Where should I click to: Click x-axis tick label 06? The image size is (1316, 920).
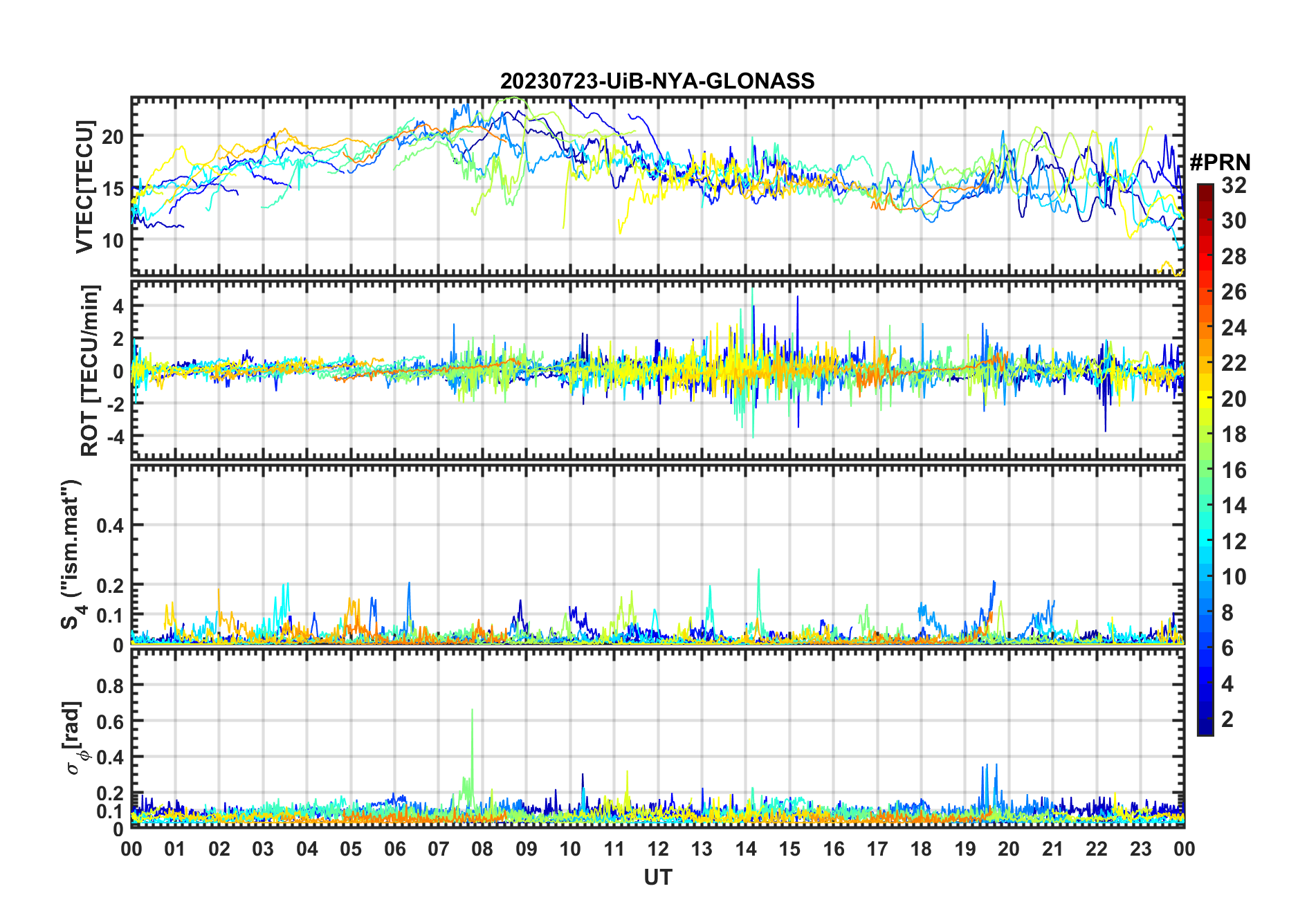395,849
